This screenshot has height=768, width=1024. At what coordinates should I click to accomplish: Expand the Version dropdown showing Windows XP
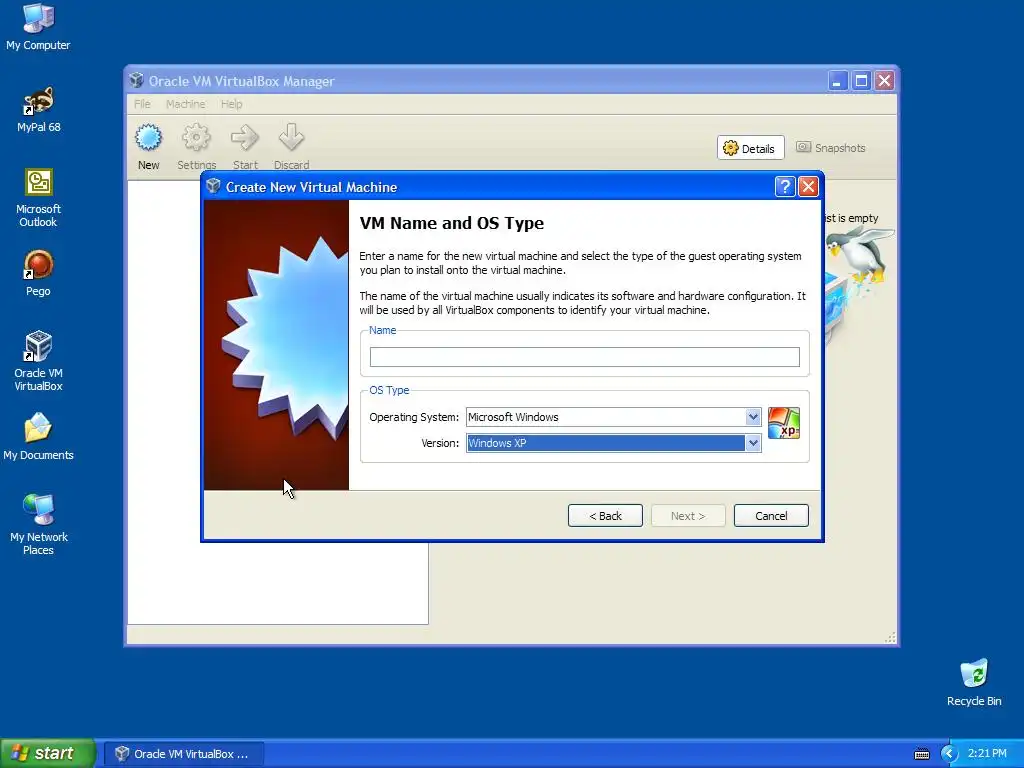point(753,443)
